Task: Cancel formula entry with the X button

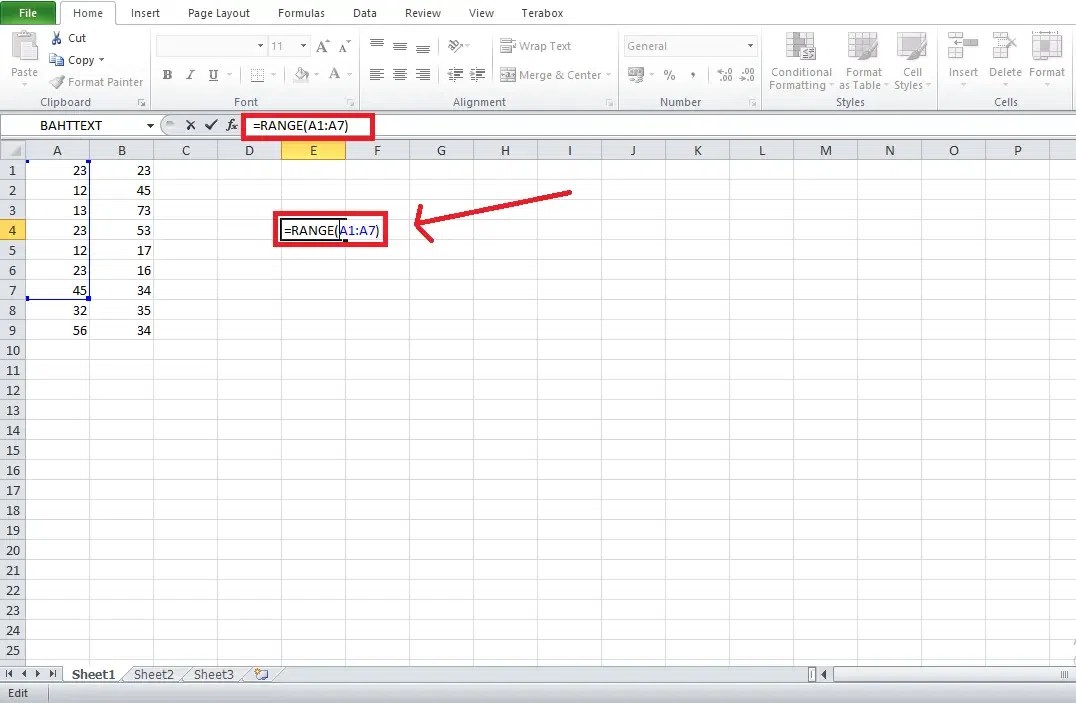Action: click(x=190, y=126)
